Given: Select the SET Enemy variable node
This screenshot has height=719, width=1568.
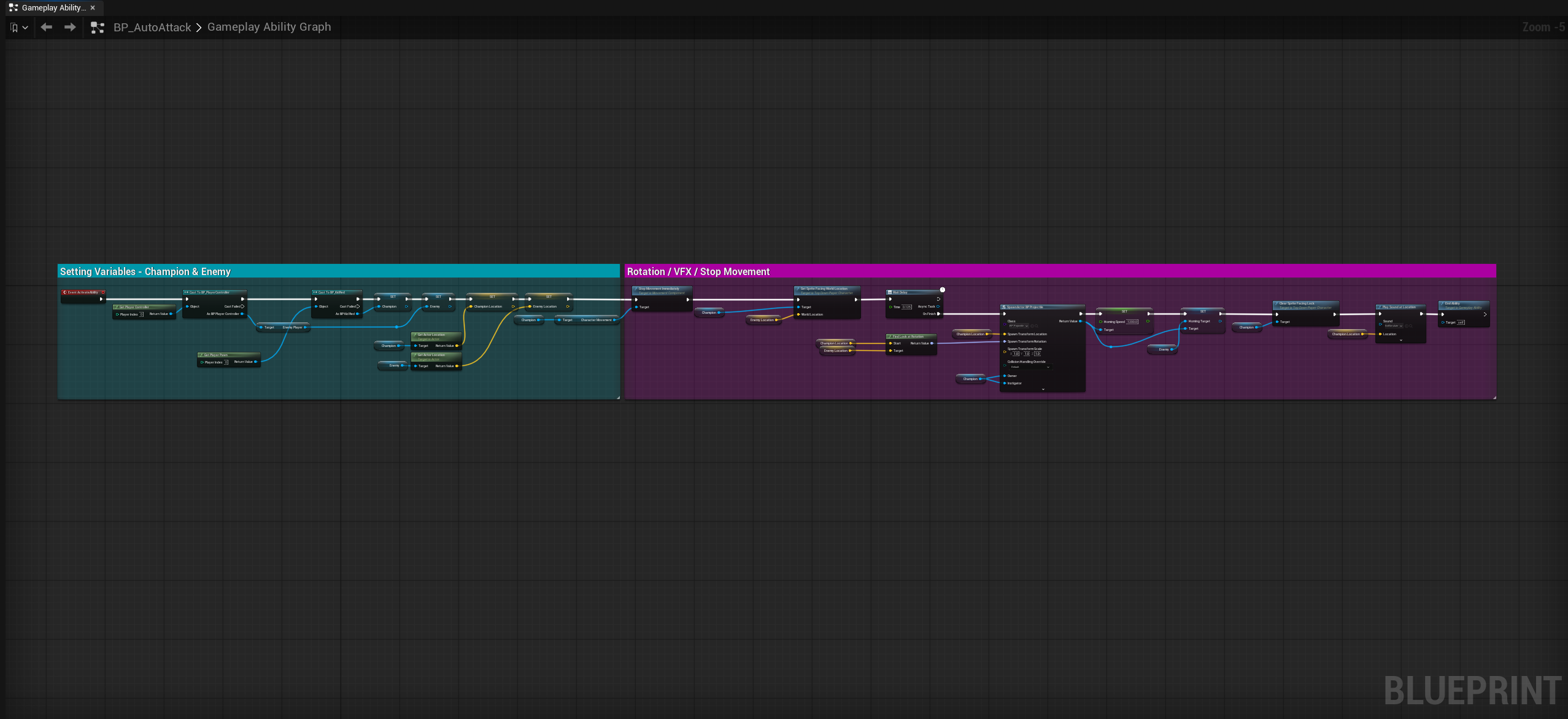Looking at the screenshot, I should (438, 301).
